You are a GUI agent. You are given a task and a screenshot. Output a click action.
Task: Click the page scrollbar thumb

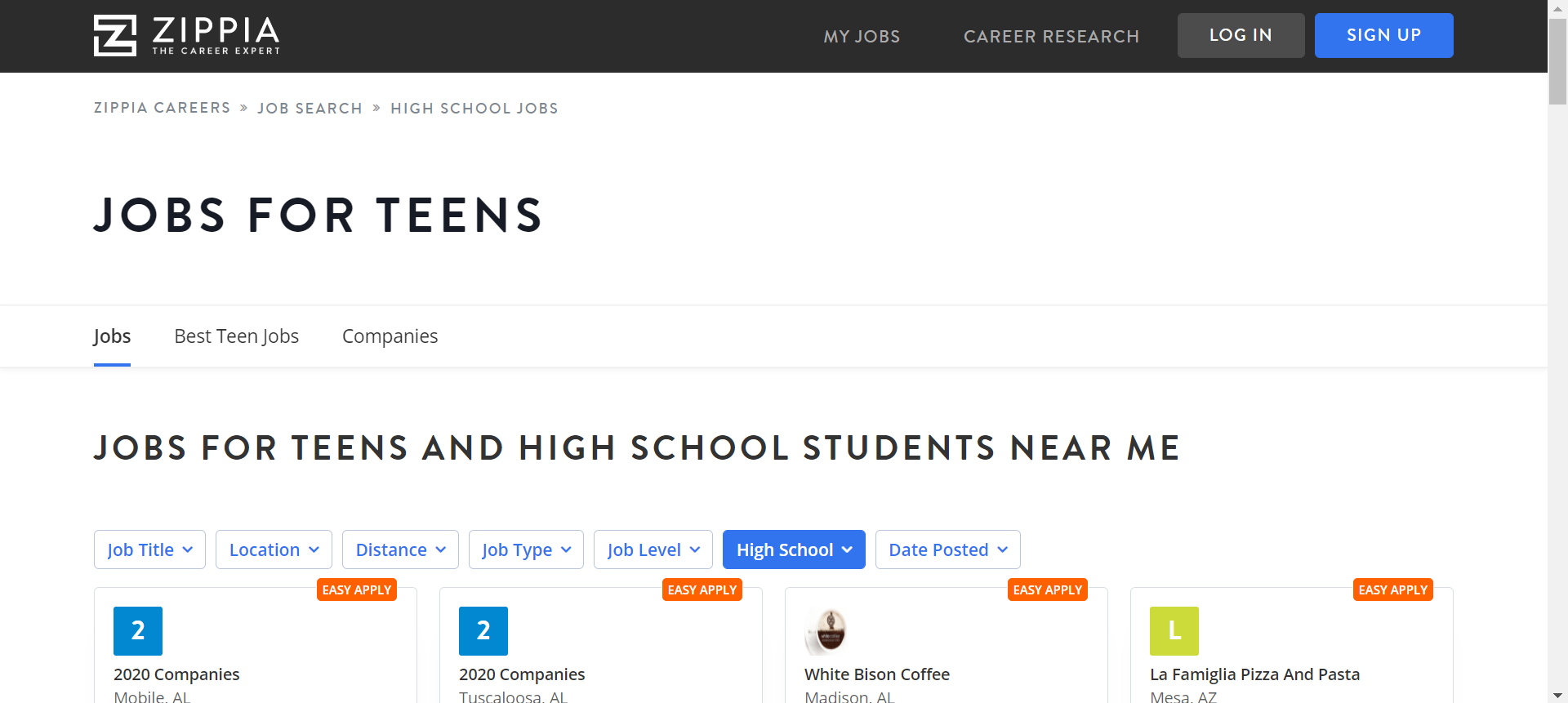(x=1558, y=61)
